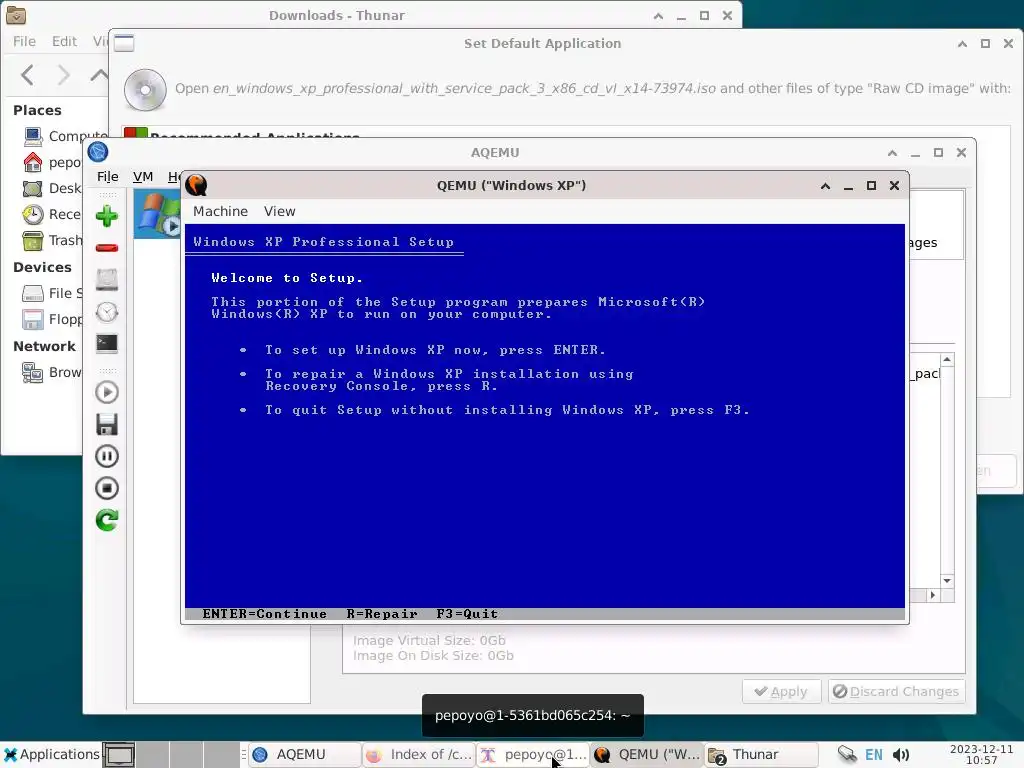This screenshot has height=768, width=1024.
Task: Click the EN keyboard layout indicator
Action: click(874, 755)
